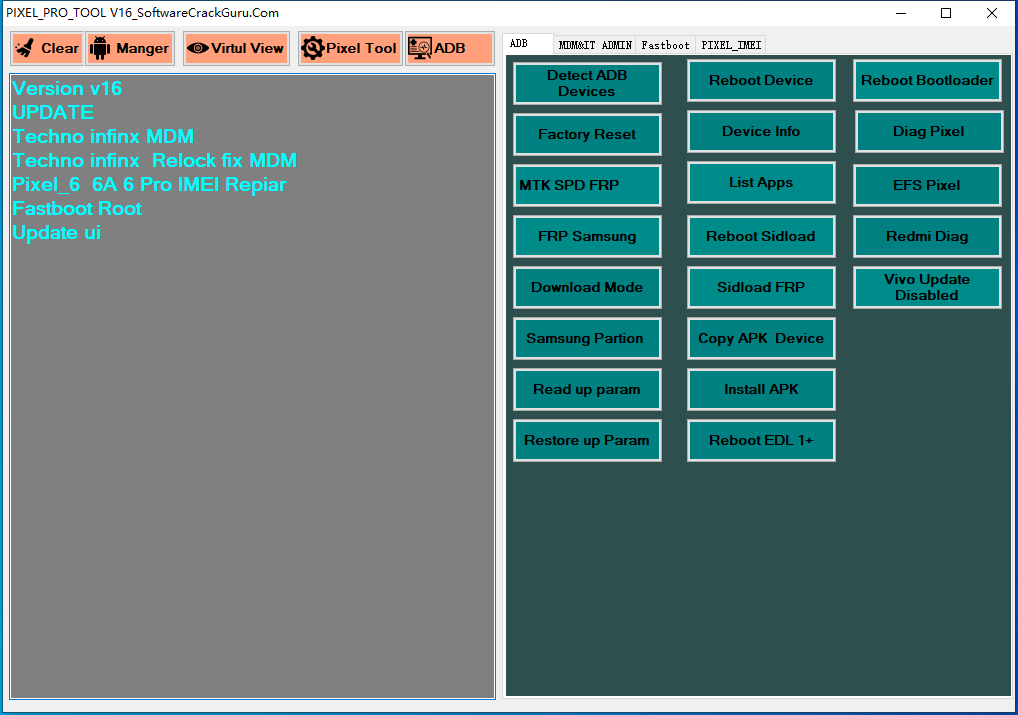Enter Download Mode
1018x715 pixels.
coord(587,287)
